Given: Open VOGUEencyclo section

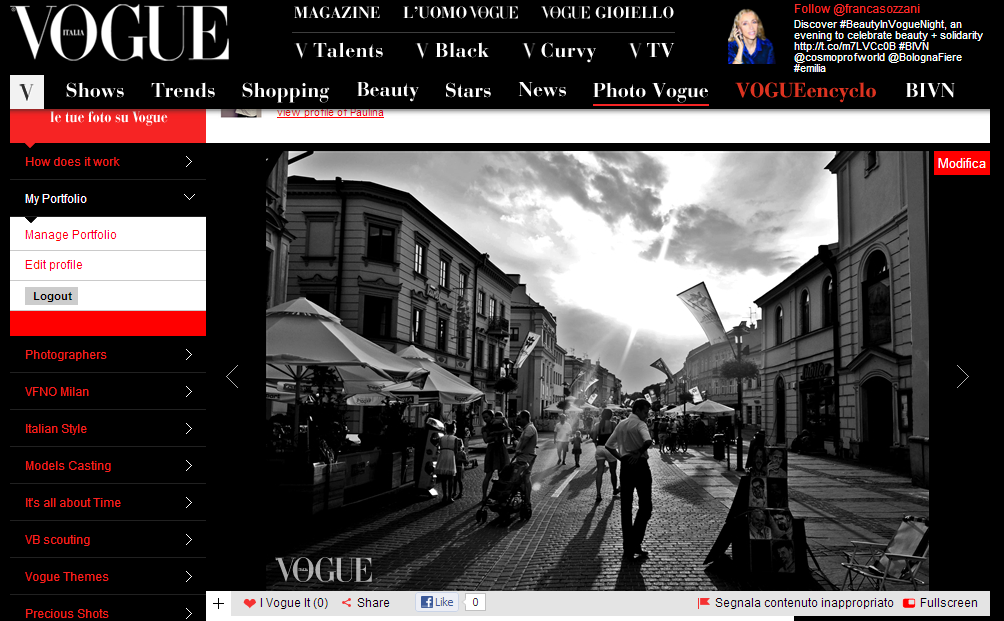Looking at the screenshot, I should 806,92.
